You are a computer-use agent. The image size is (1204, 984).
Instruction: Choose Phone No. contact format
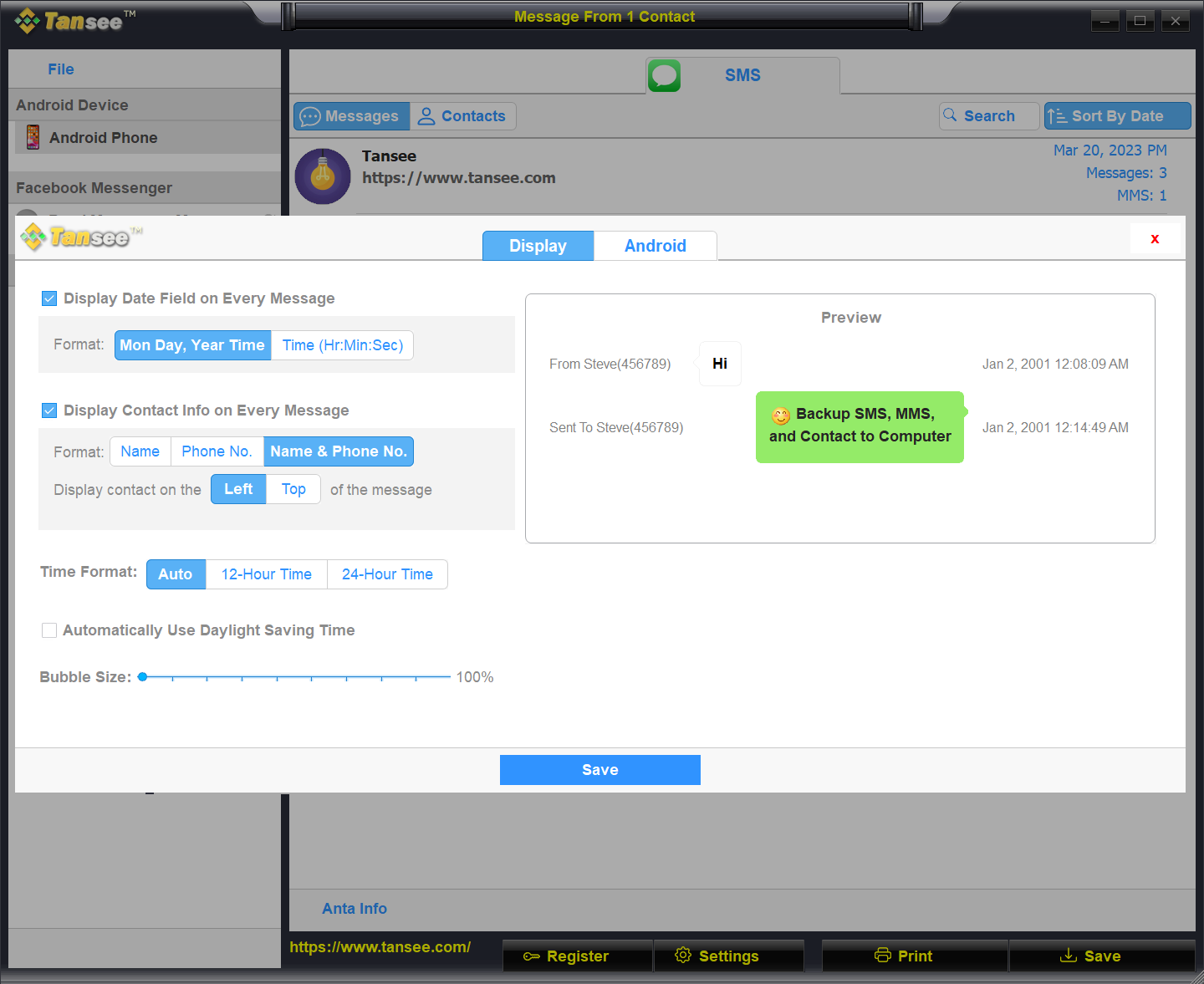(217, 451)
